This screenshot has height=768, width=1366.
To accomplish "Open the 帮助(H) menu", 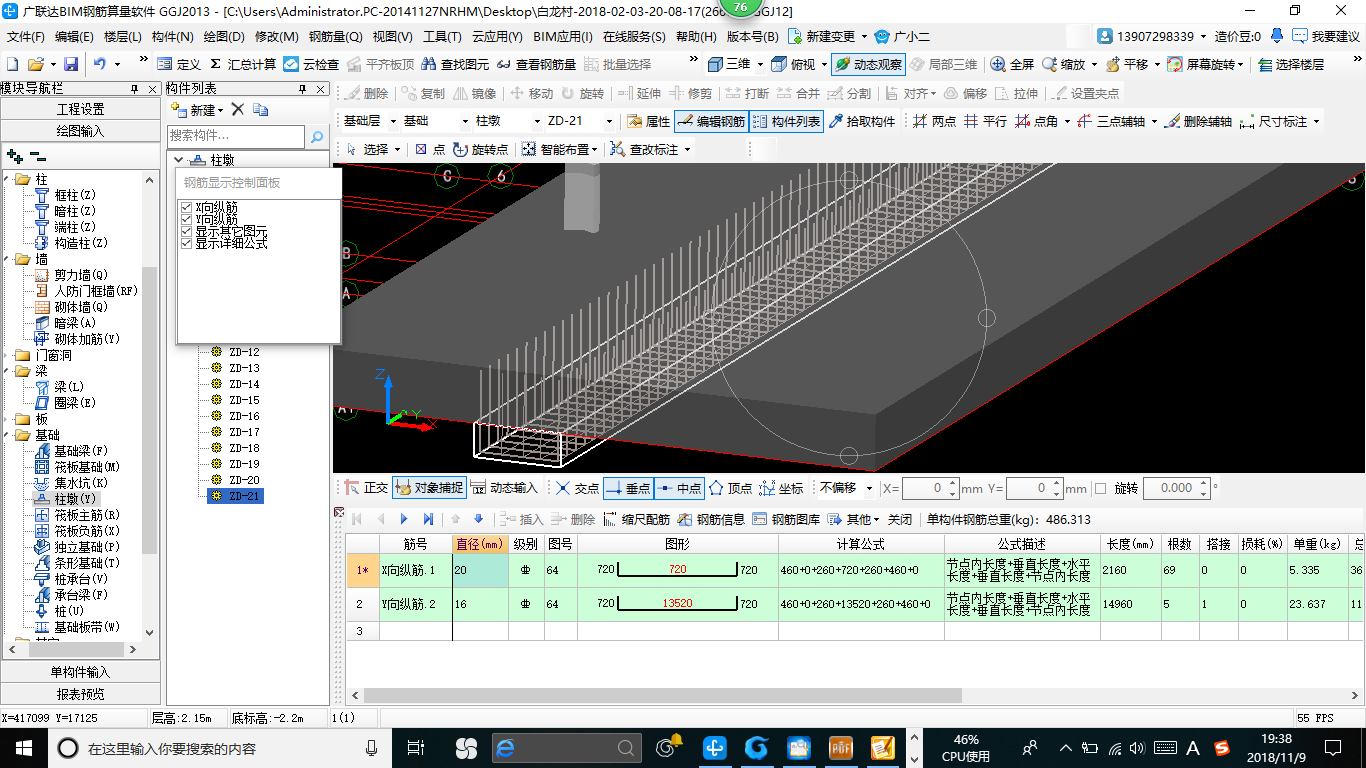I will [696, 37].
